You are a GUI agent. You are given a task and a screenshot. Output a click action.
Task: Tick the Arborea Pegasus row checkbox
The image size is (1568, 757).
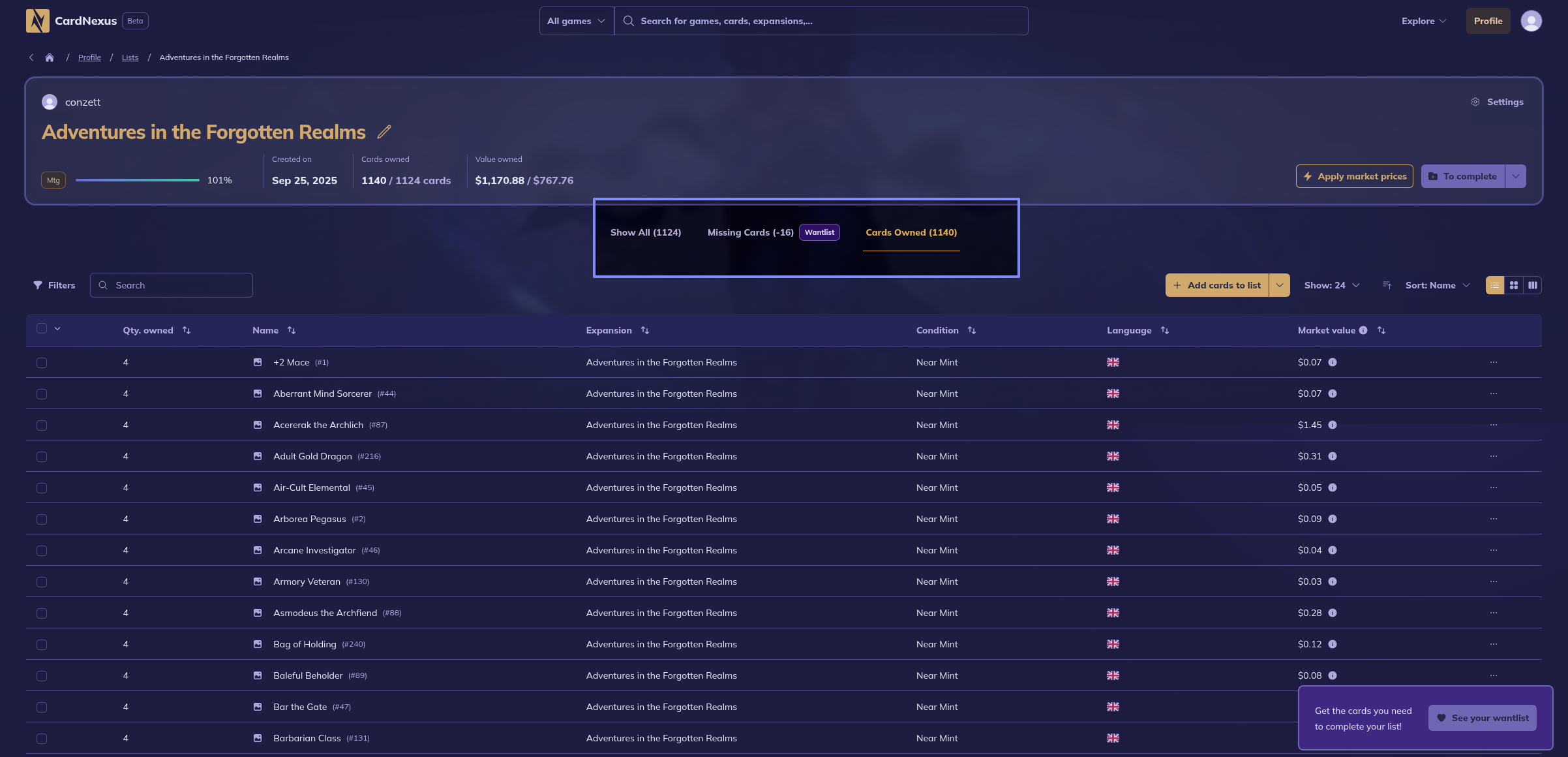tap(42, 519)
